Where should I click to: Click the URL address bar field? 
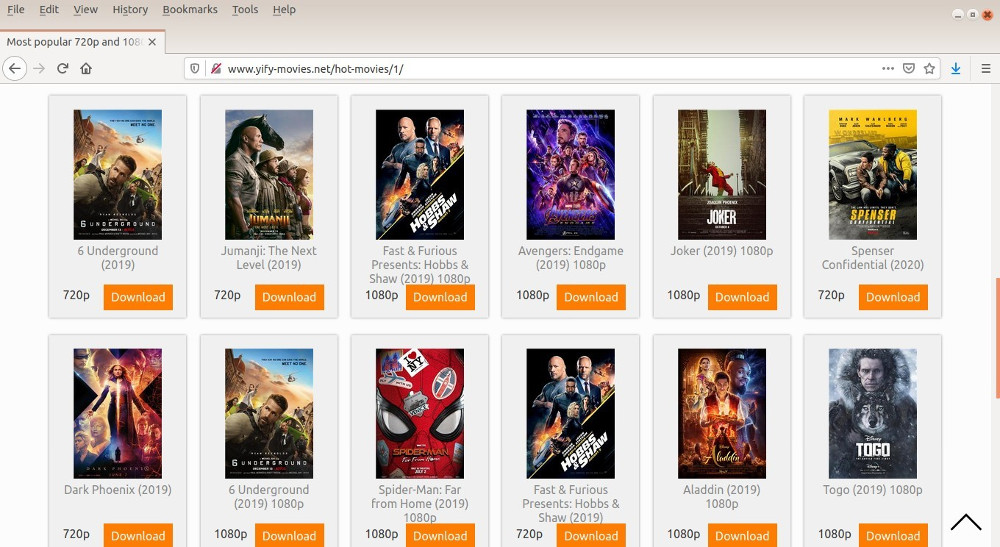[x=540, y=68]
